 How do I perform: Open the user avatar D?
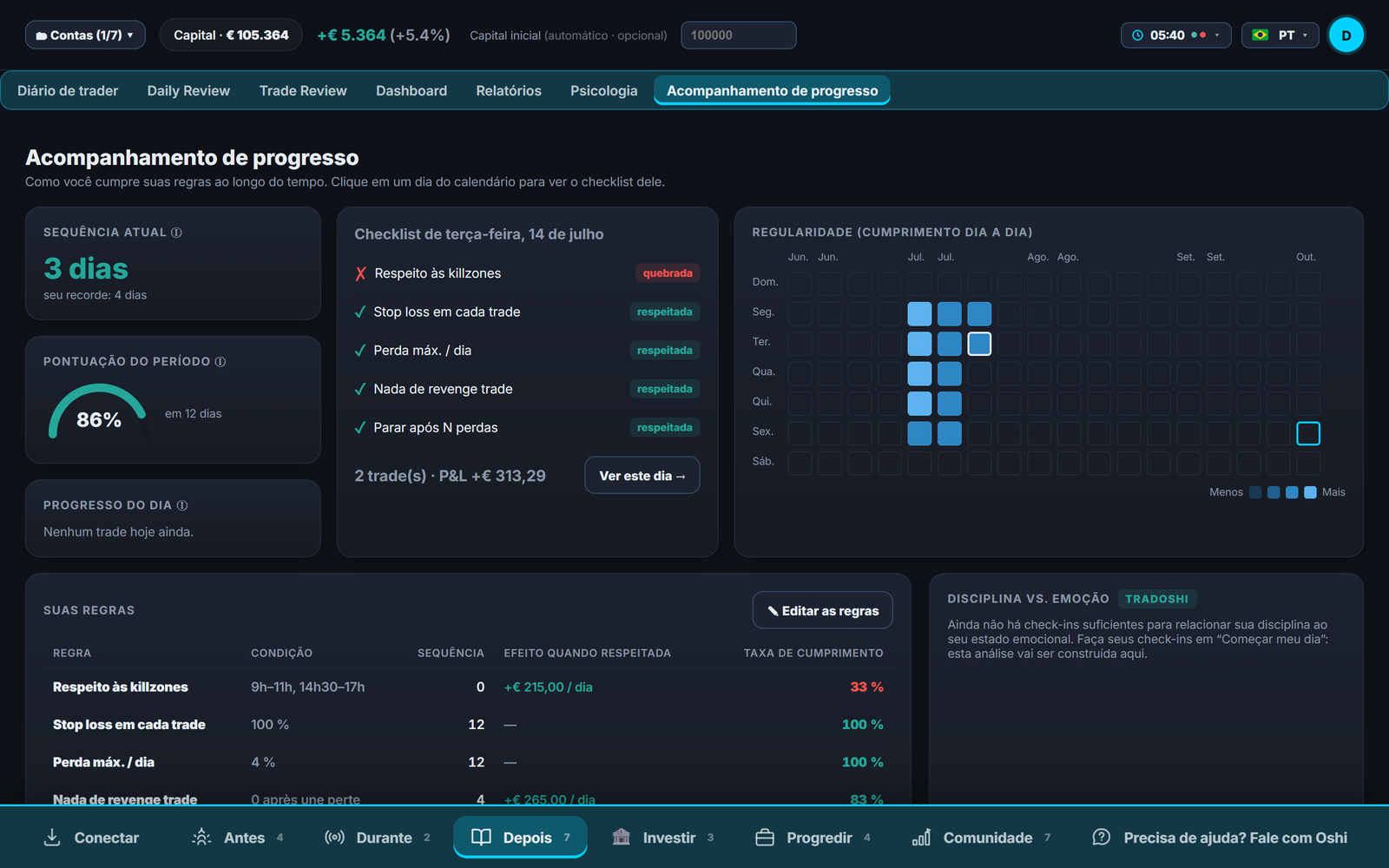click(x=1346, y=36)
